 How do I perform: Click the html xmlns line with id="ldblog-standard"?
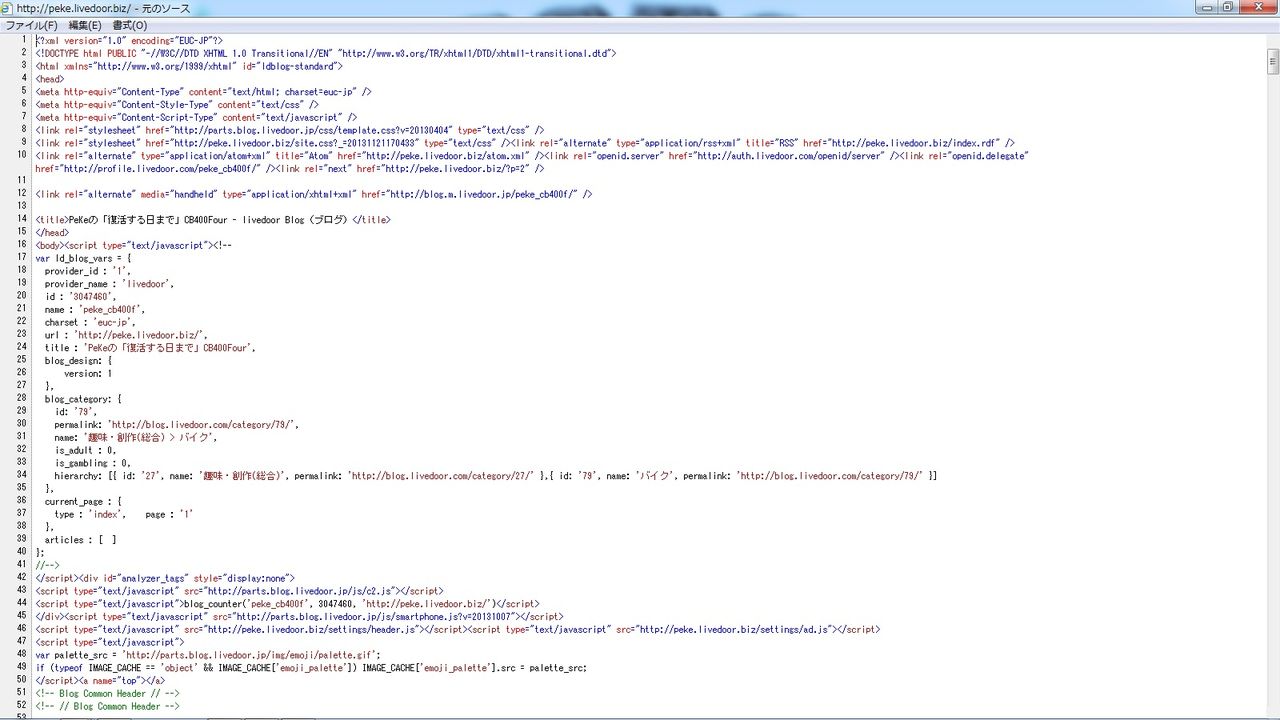pos(189,66)
